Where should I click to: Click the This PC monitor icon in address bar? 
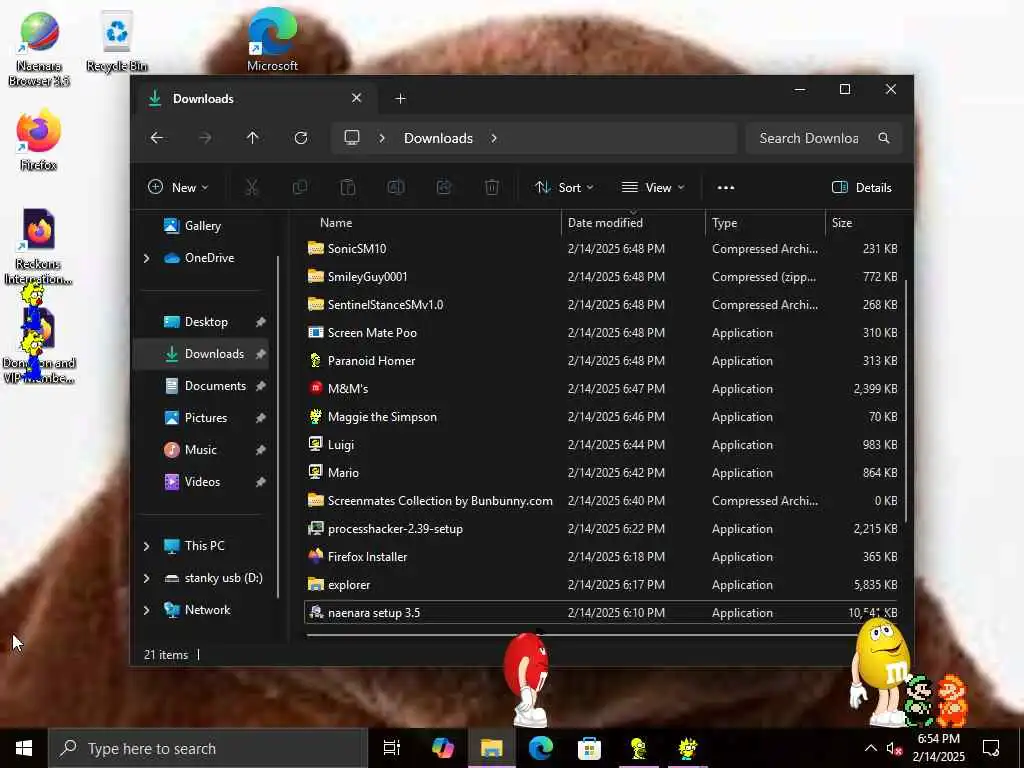pos(352,138)
